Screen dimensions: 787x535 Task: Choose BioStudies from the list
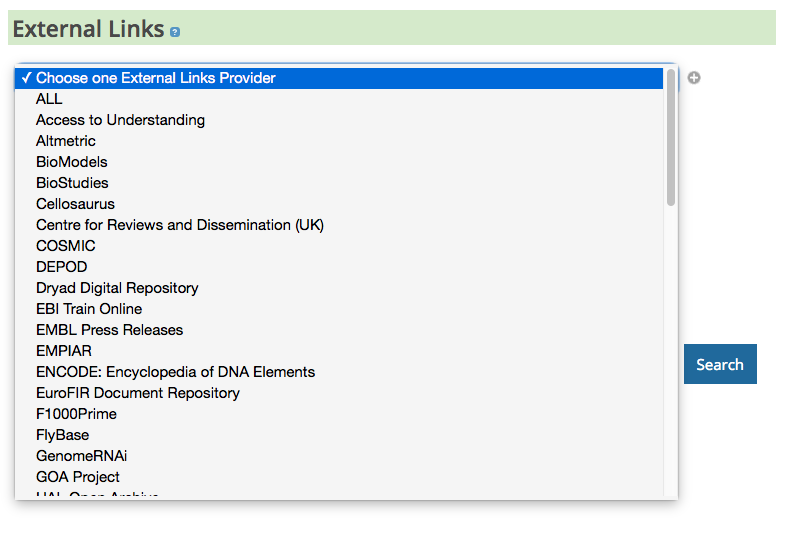coord(339,183)
